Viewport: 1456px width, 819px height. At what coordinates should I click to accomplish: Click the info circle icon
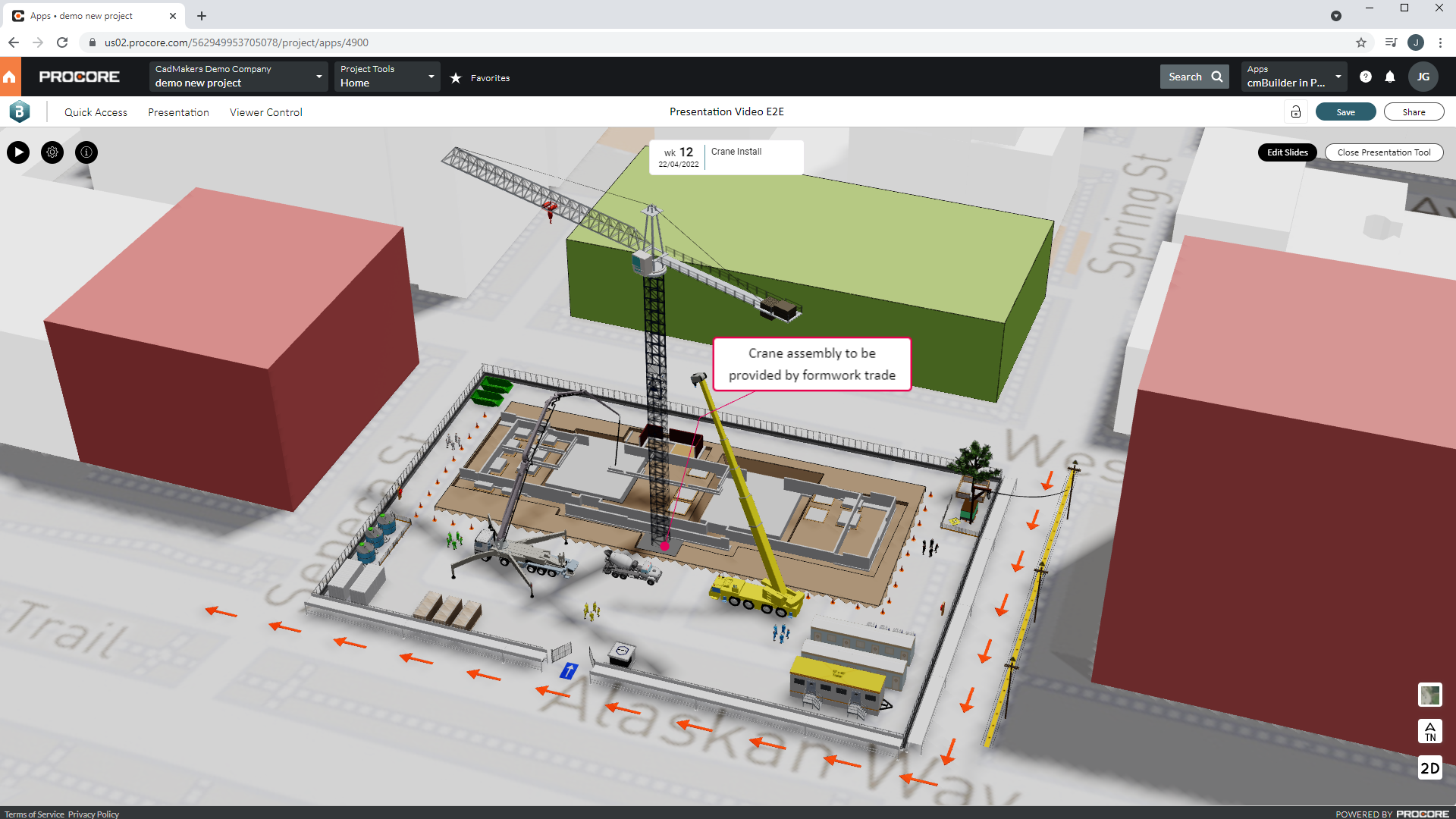click(86, 152)
